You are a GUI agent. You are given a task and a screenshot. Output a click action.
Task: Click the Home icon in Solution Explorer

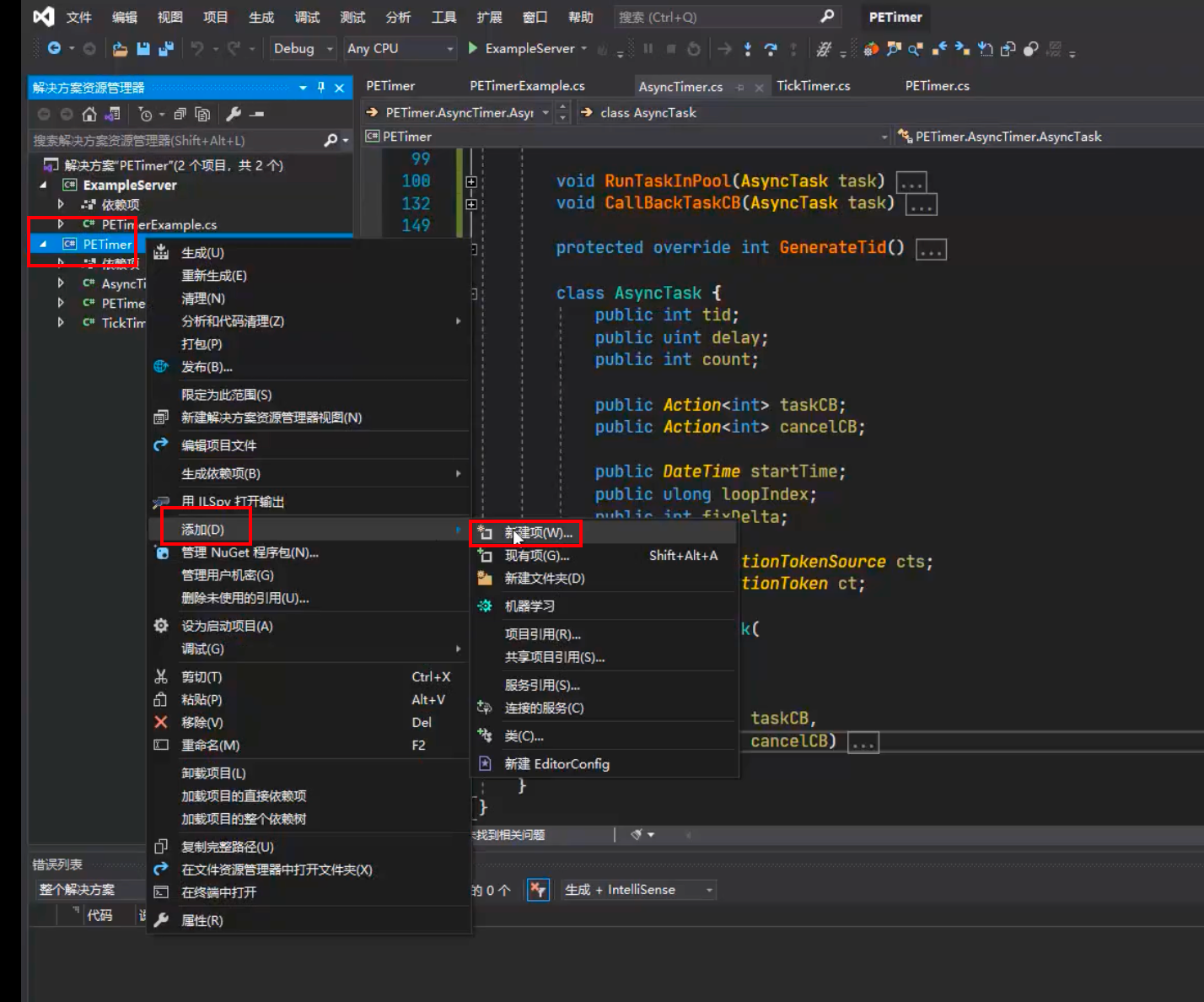89,114
